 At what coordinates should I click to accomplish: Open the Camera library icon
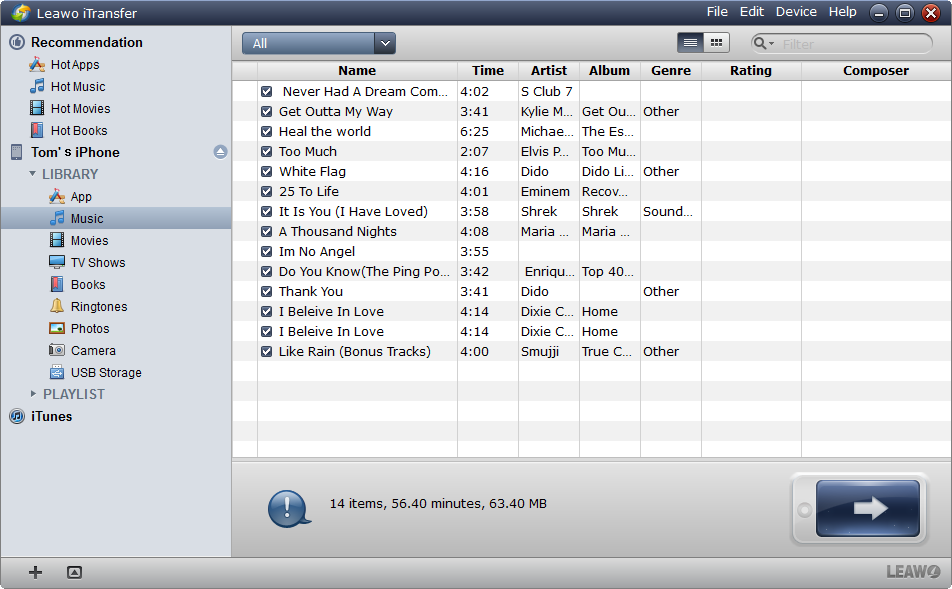click(x=57, y=350)
